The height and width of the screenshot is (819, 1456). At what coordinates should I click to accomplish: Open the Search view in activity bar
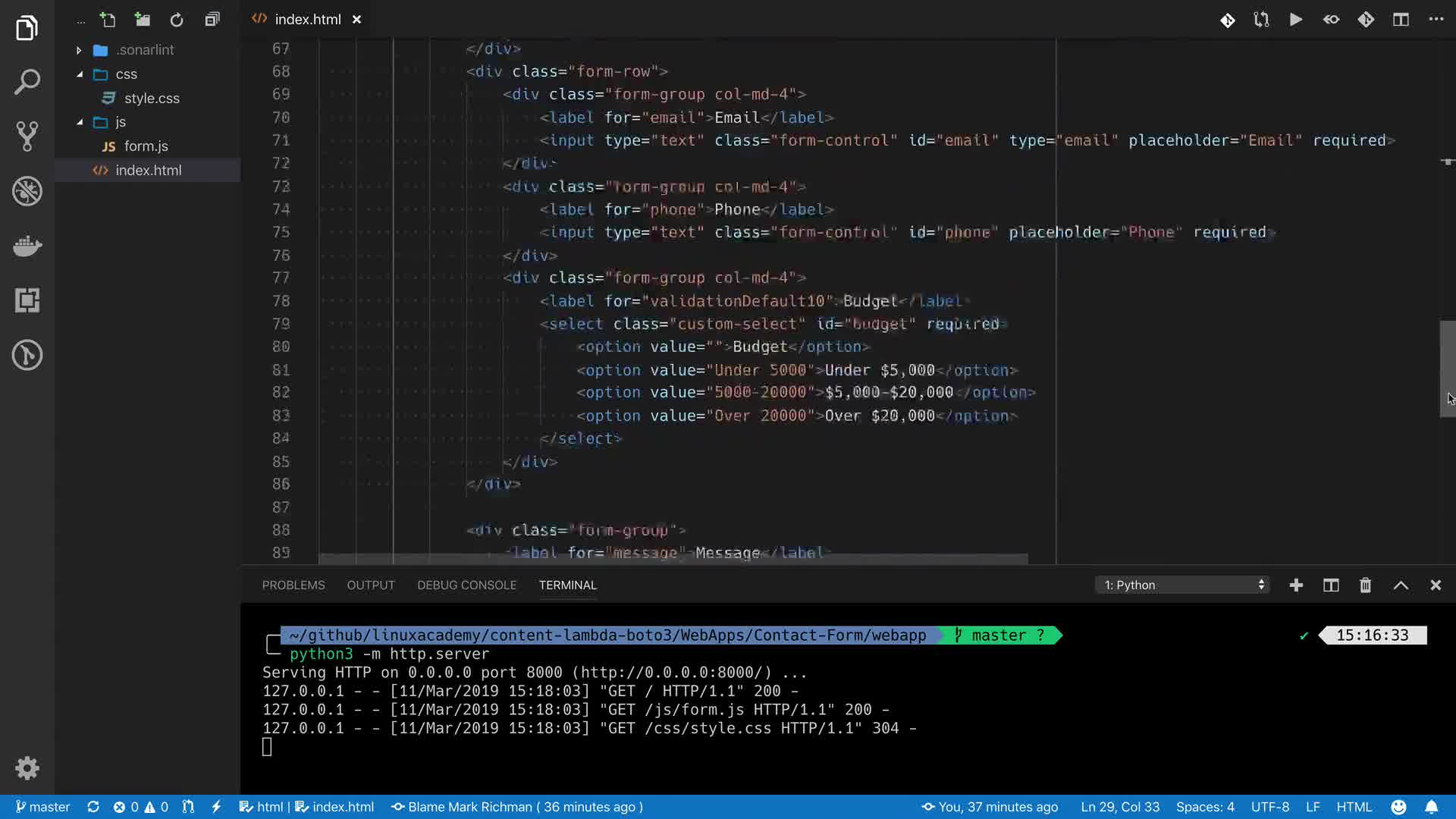click(27, 82)
